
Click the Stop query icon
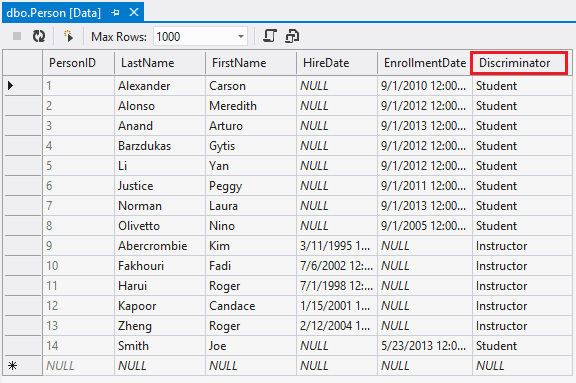17,36
